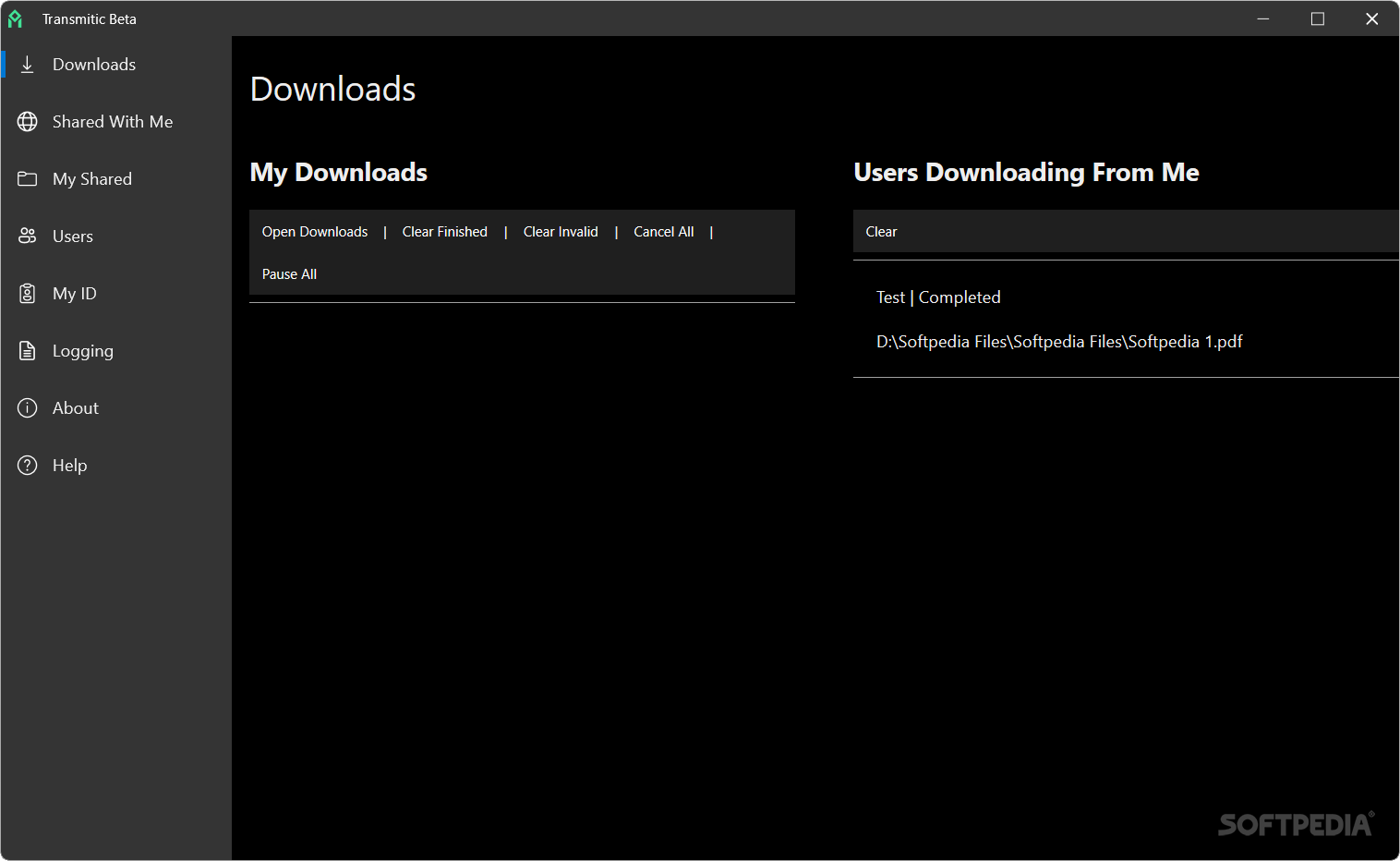The height and width of the screenshot is (861, 1400).
Task: Click the info circle icon for About
Action: point(28,408)
